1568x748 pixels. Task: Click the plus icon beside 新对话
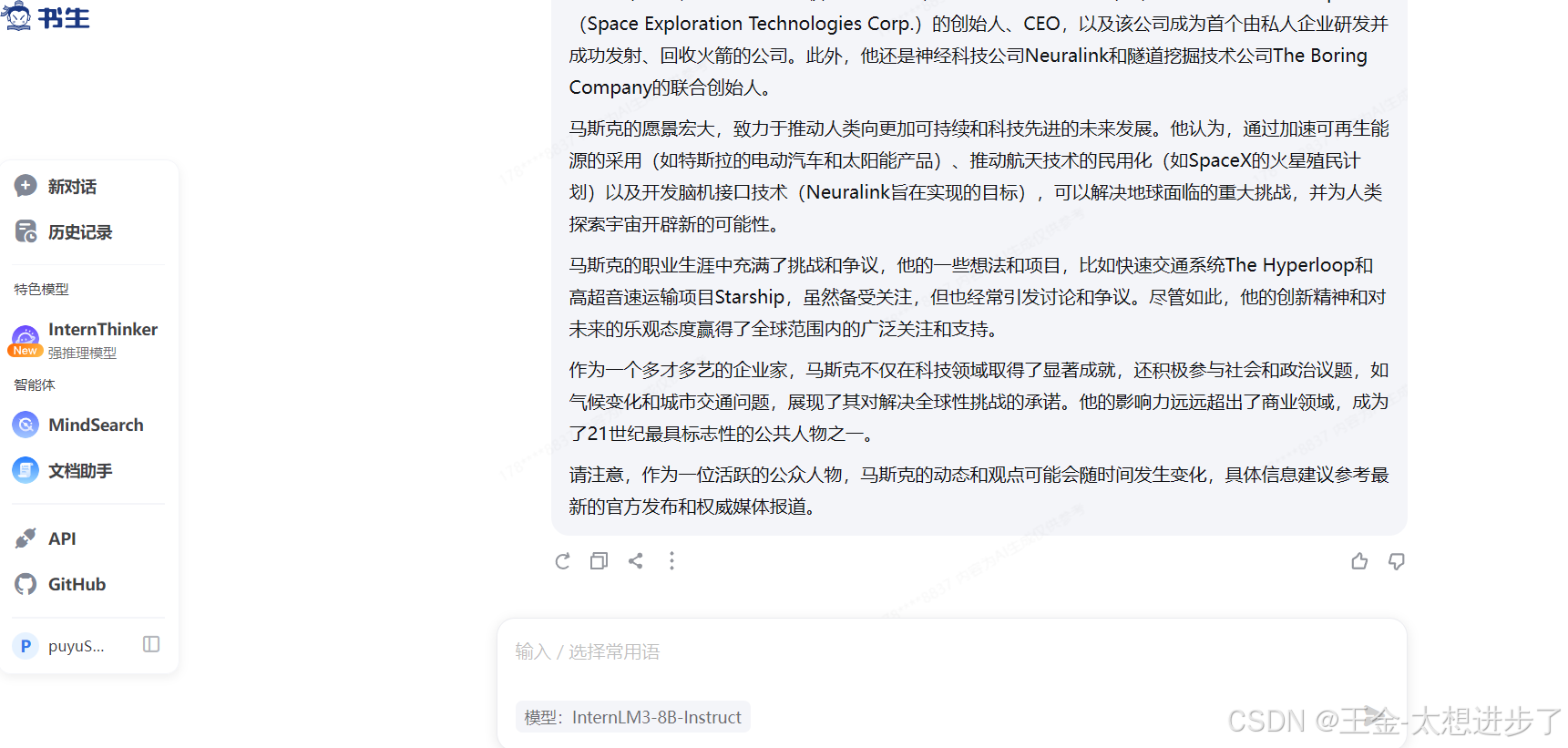(26, 186)
